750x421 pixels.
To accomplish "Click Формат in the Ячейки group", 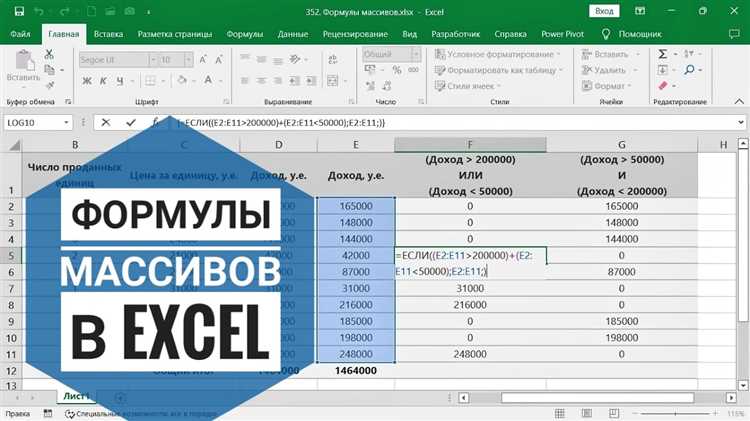I will point(607,86).
